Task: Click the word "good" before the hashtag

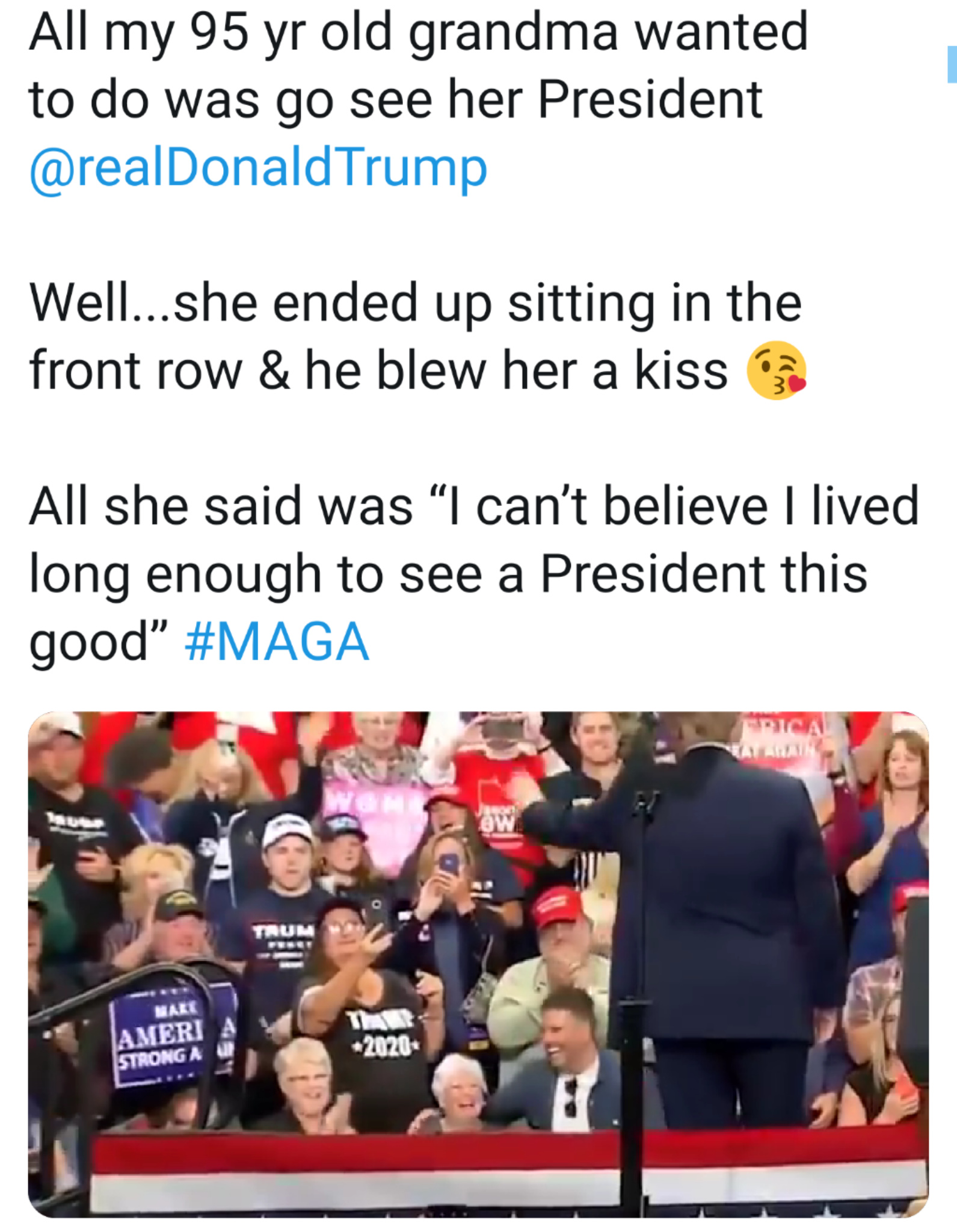Action: [x=96, y=642]
